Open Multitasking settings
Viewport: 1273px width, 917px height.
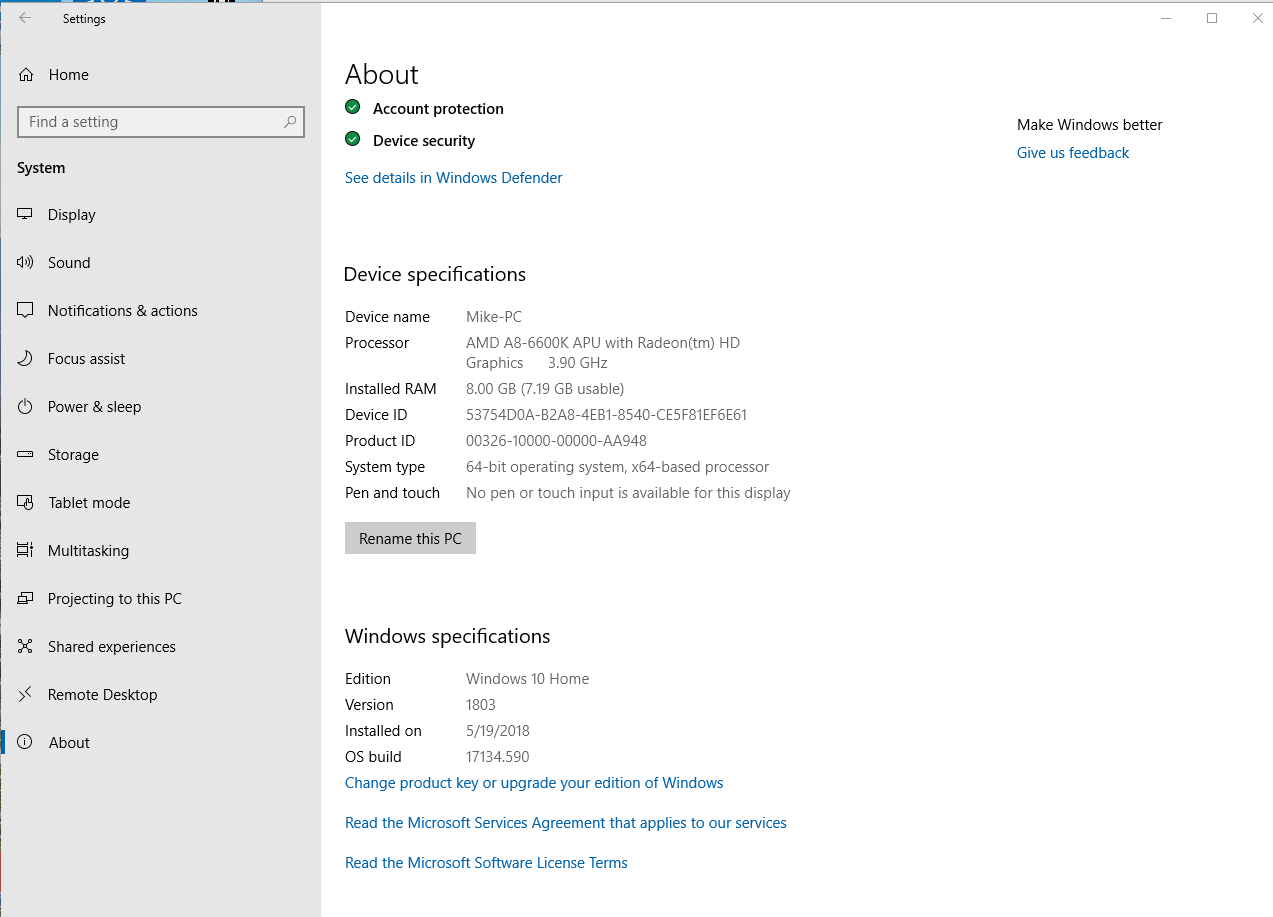coord(160,551)
